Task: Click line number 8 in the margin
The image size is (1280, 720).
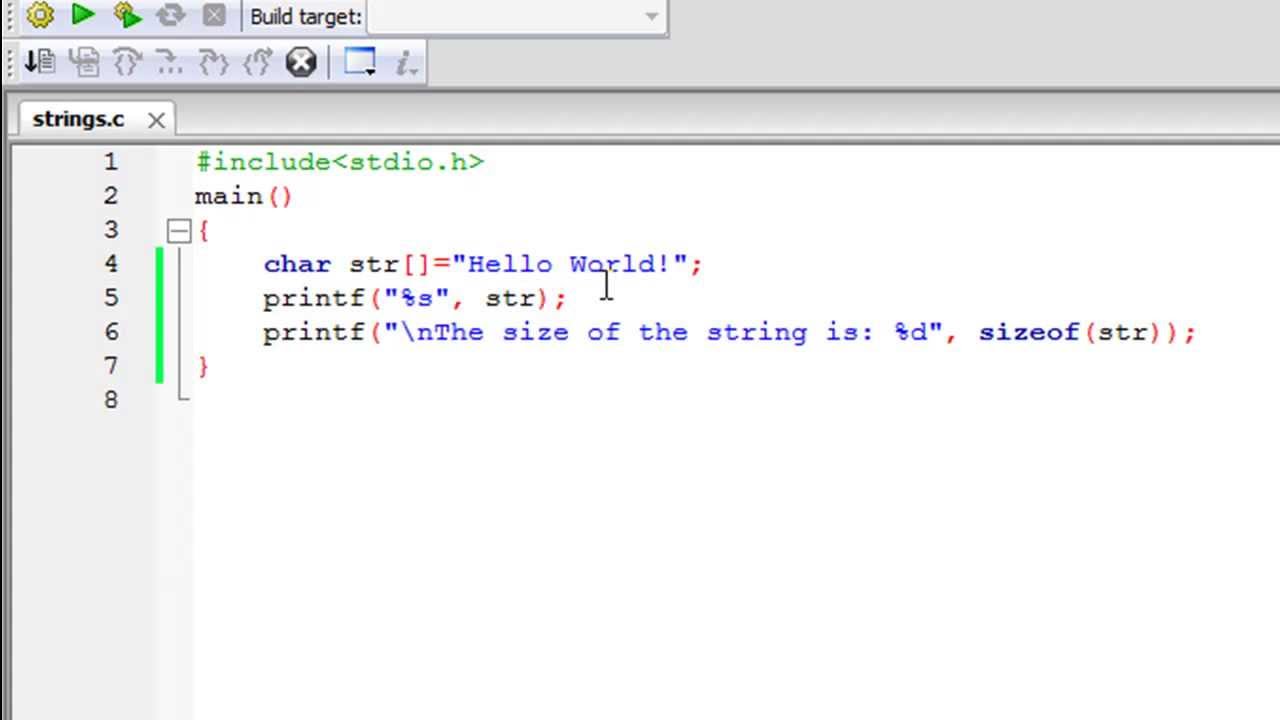Action: pos(110,400)
